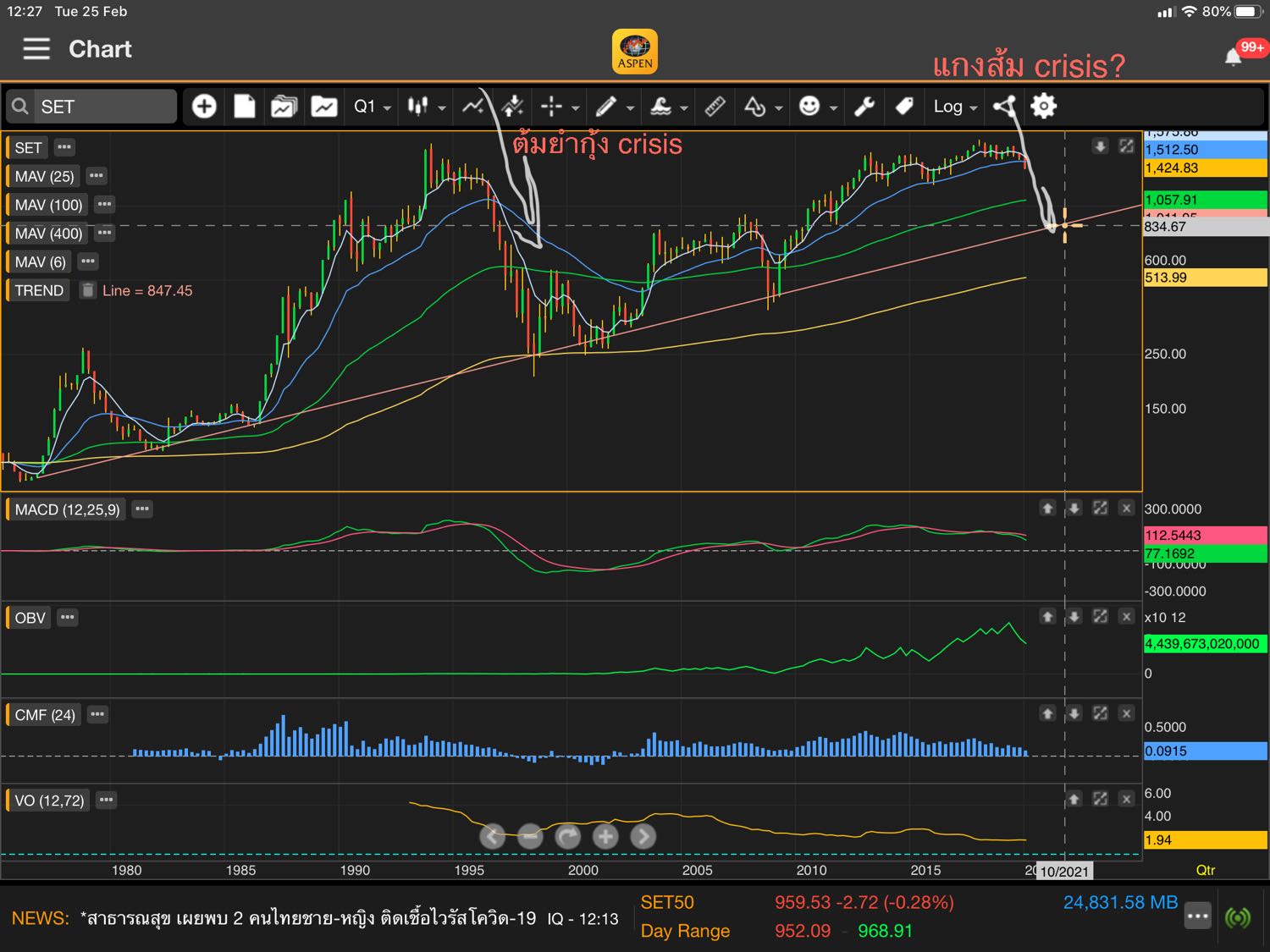Select the tag label icon
The image size is (1270, 952).
pos(904,106)
